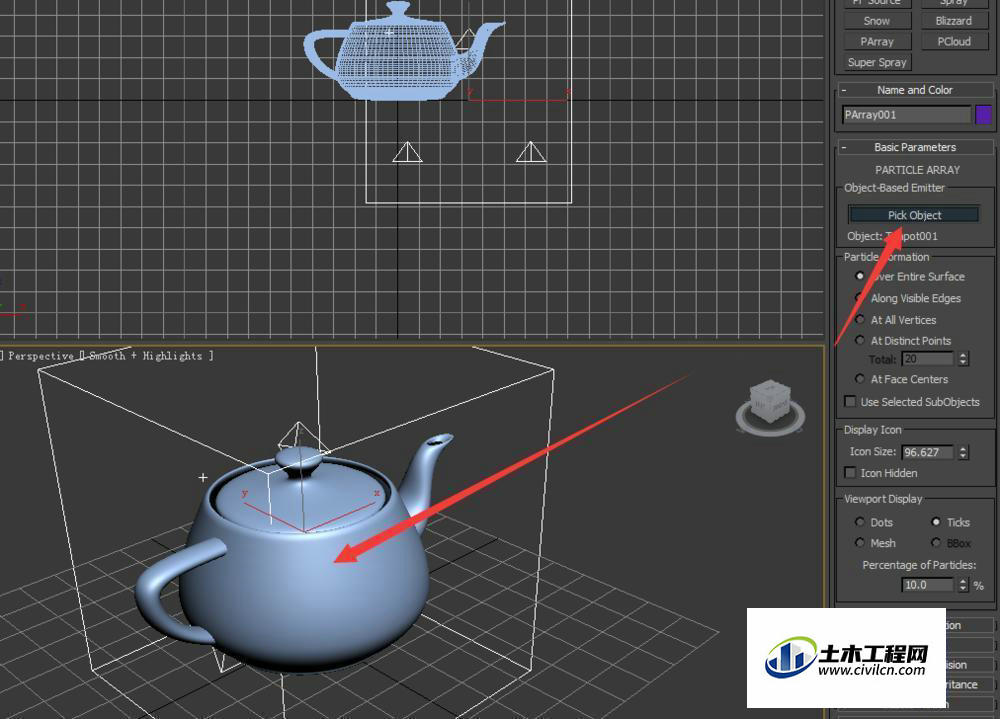Click the Icon Size spinner arrows

[963, 452]
